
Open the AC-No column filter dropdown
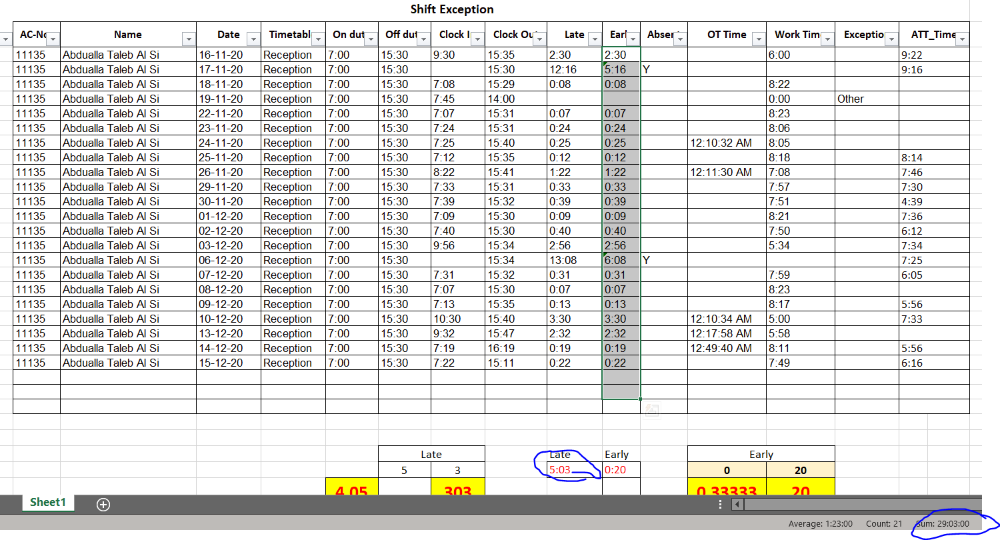click(51, 39)
